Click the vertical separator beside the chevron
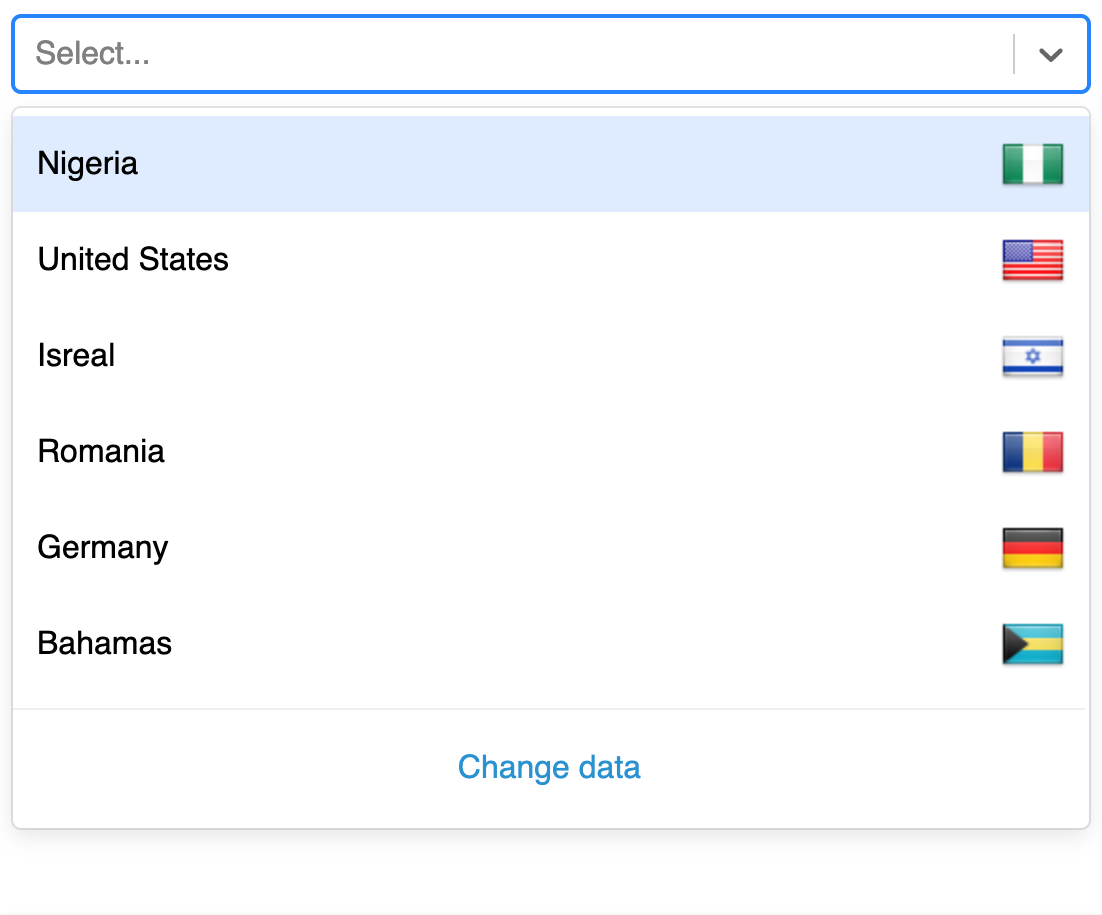This screenshot has width=1102, height=915. tap(1014, 54)
